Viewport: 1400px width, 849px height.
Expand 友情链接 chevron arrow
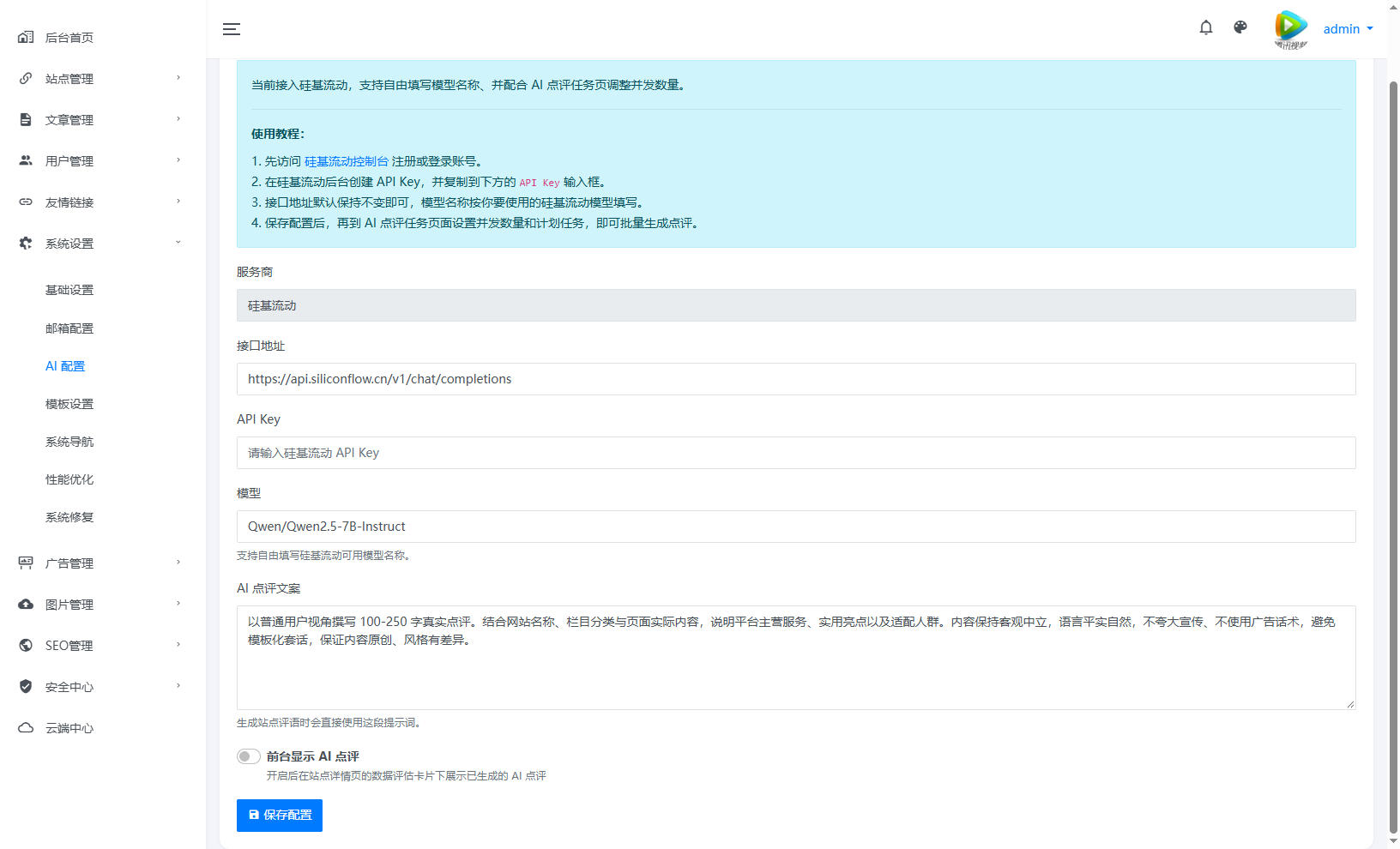(178, 202)
